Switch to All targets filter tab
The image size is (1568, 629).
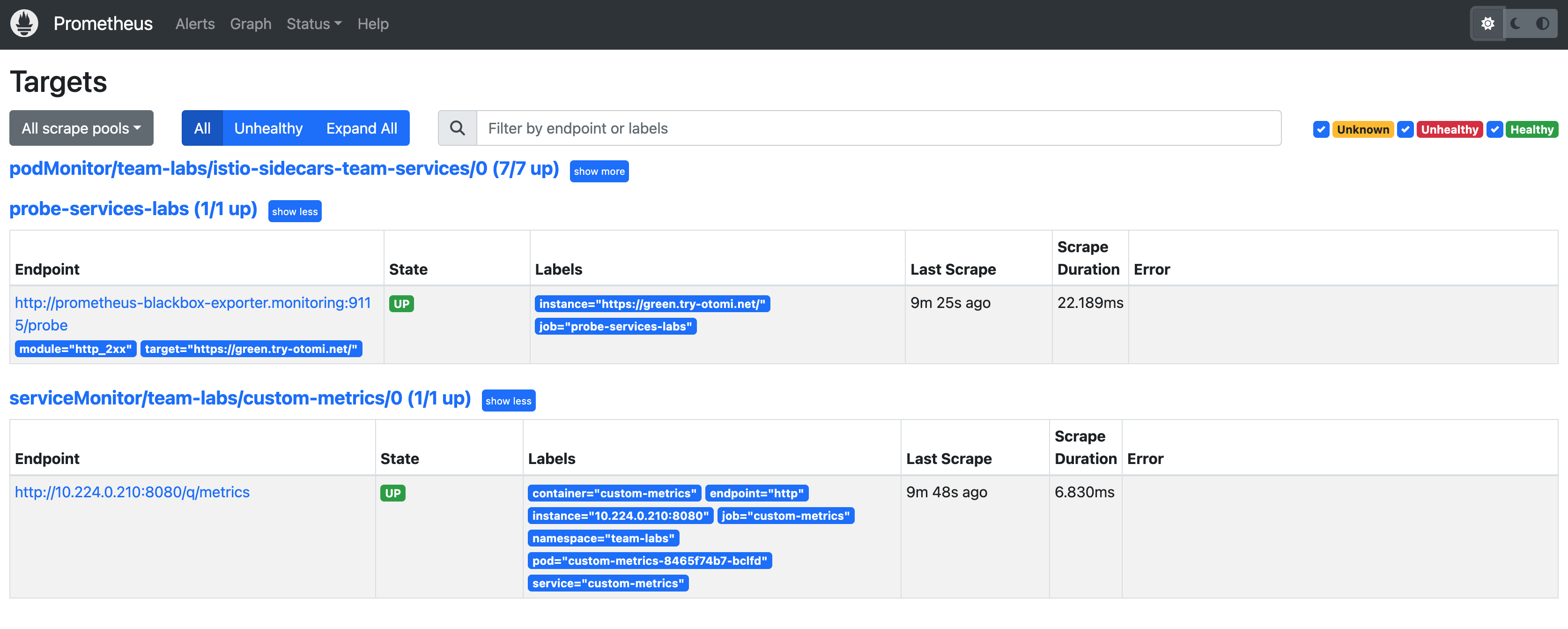(200, 127)
